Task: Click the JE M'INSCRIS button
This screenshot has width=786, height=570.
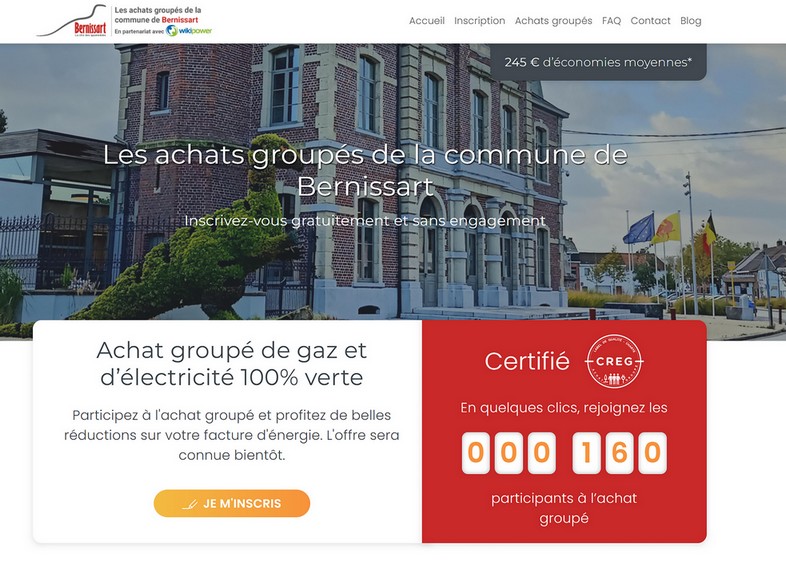Action: [x=232, y=503]
